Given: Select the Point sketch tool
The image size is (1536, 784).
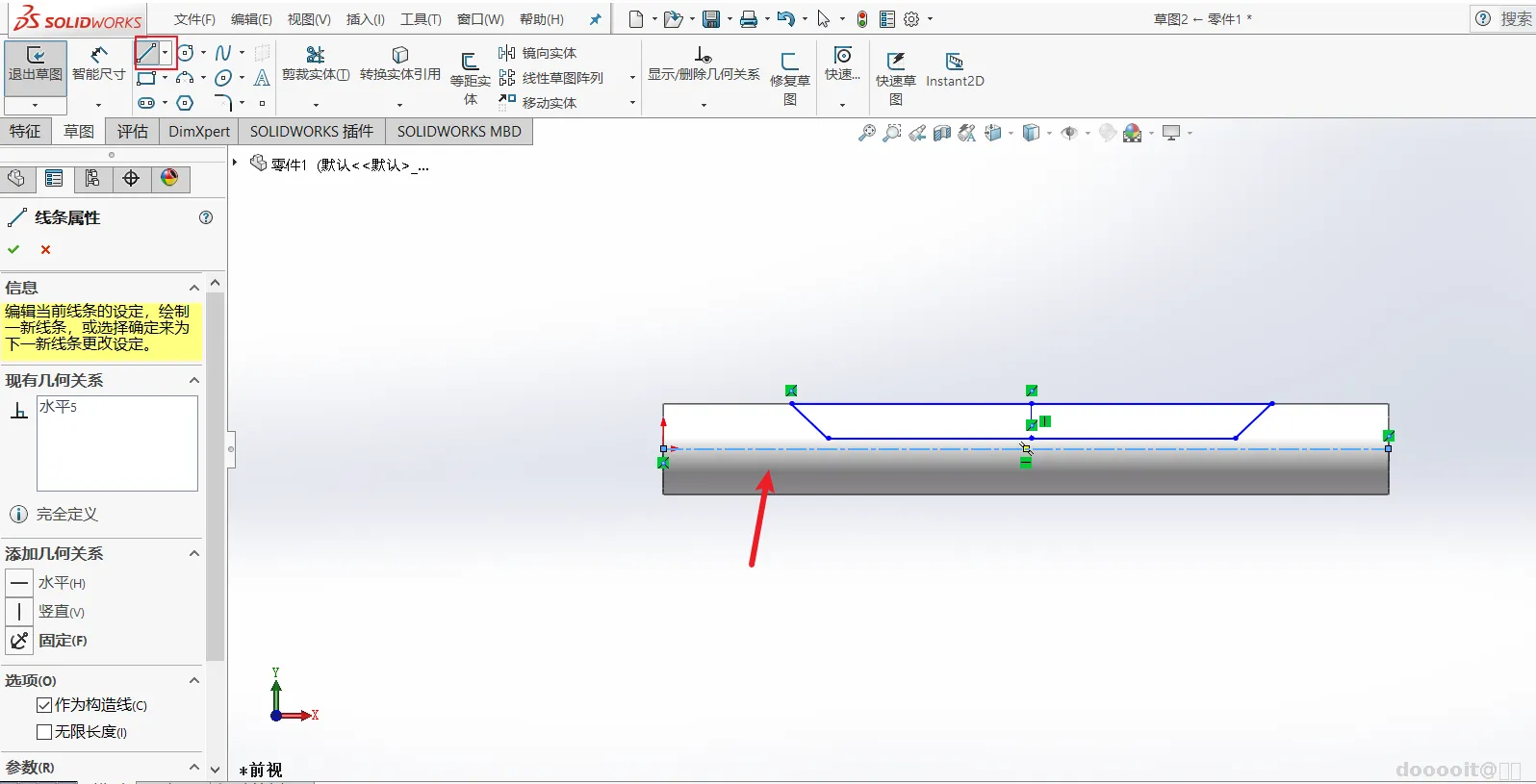Looking at the screenshot, I should pyautogui.click(x=262, y=103).
